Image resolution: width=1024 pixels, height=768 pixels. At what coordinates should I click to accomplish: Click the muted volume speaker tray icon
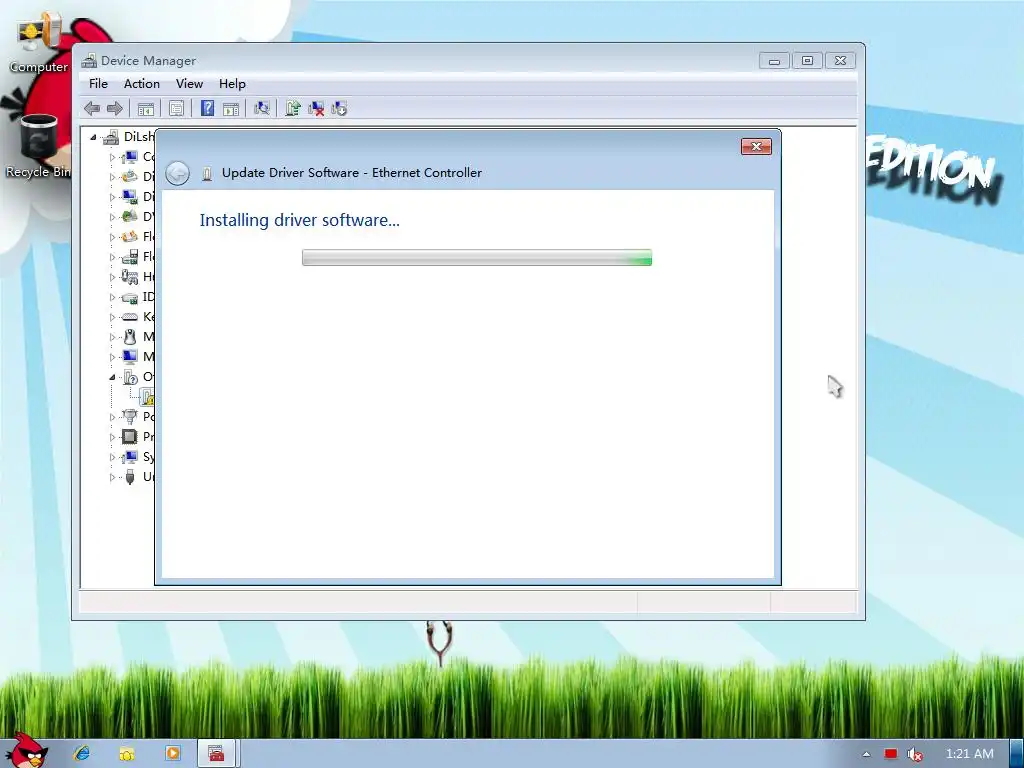point(915,754)
